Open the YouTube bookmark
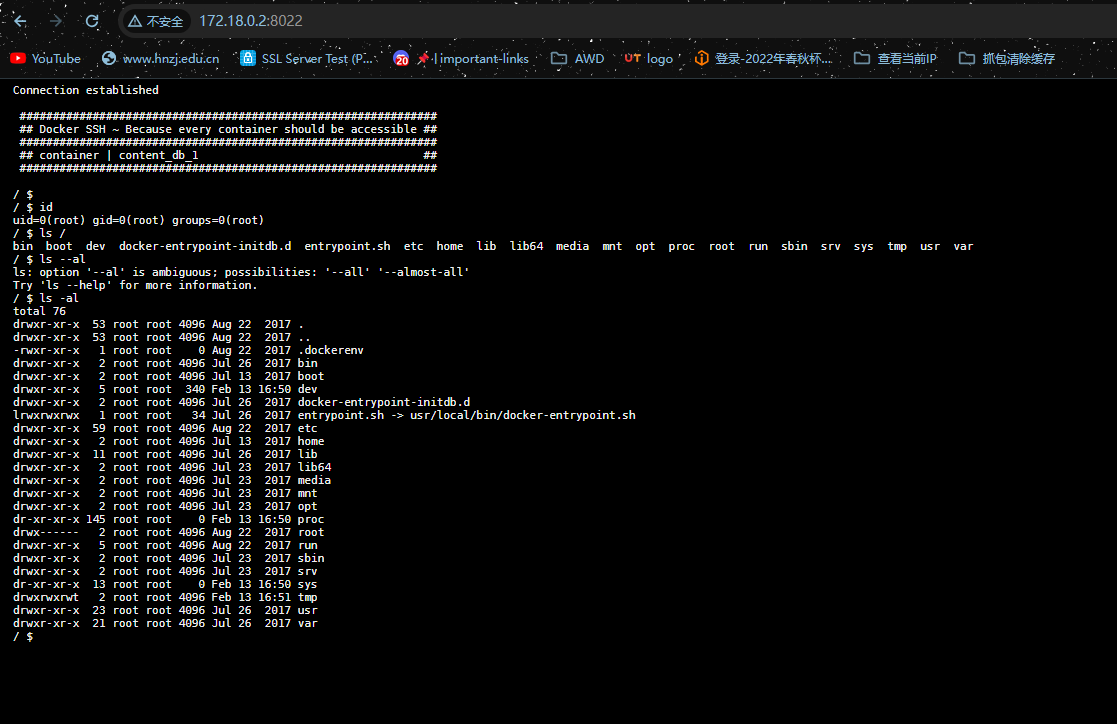Screen dimensions: 1117x724 click(x=45, y=58)
